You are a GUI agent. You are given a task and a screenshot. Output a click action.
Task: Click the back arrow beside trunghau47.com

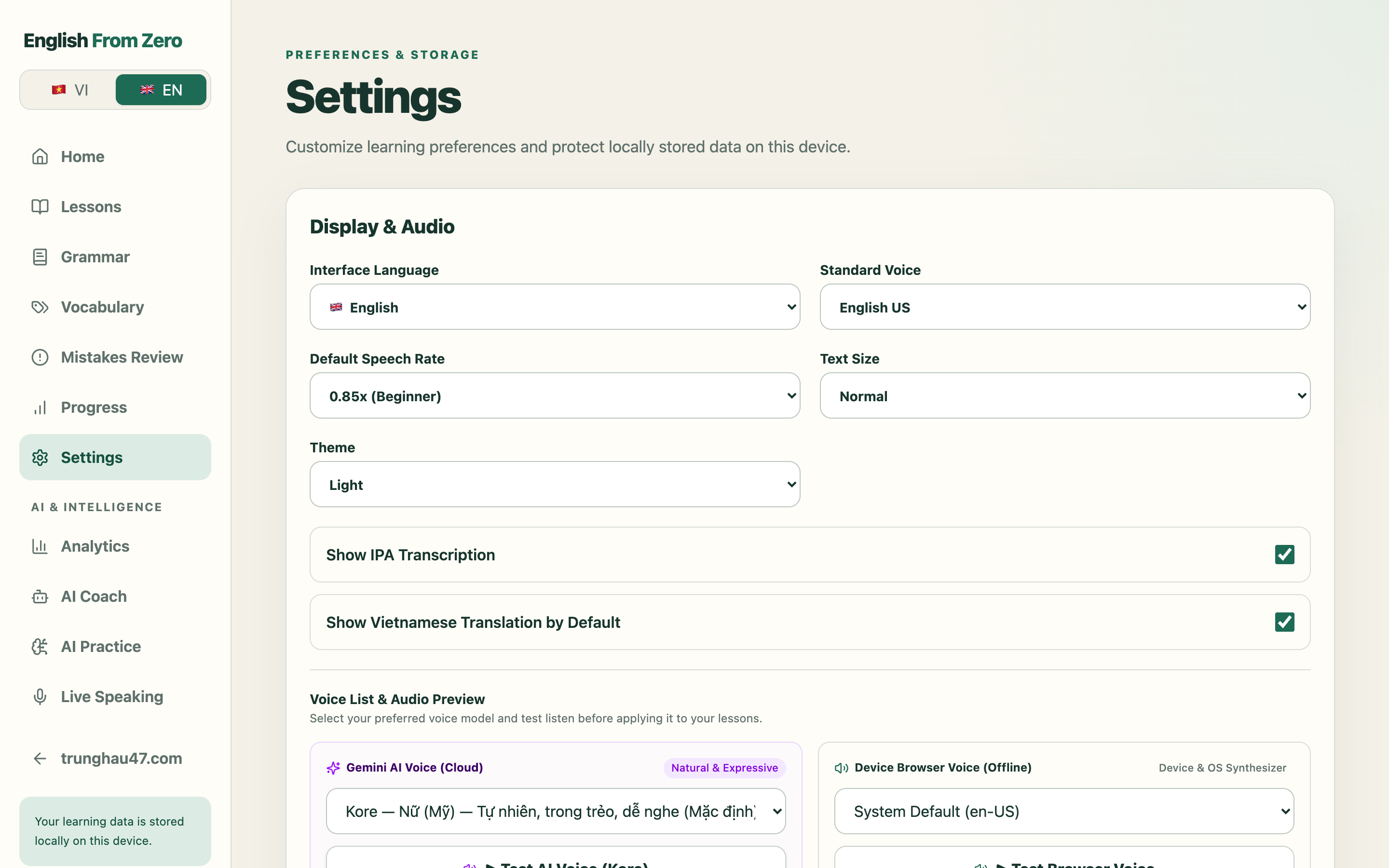40,759
